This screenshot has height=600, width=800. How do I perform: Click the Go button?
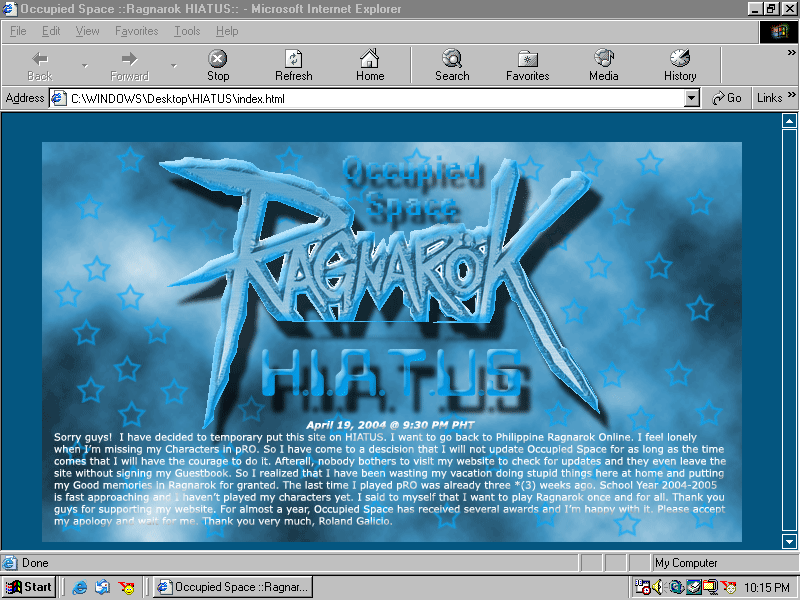coord(727,98)
